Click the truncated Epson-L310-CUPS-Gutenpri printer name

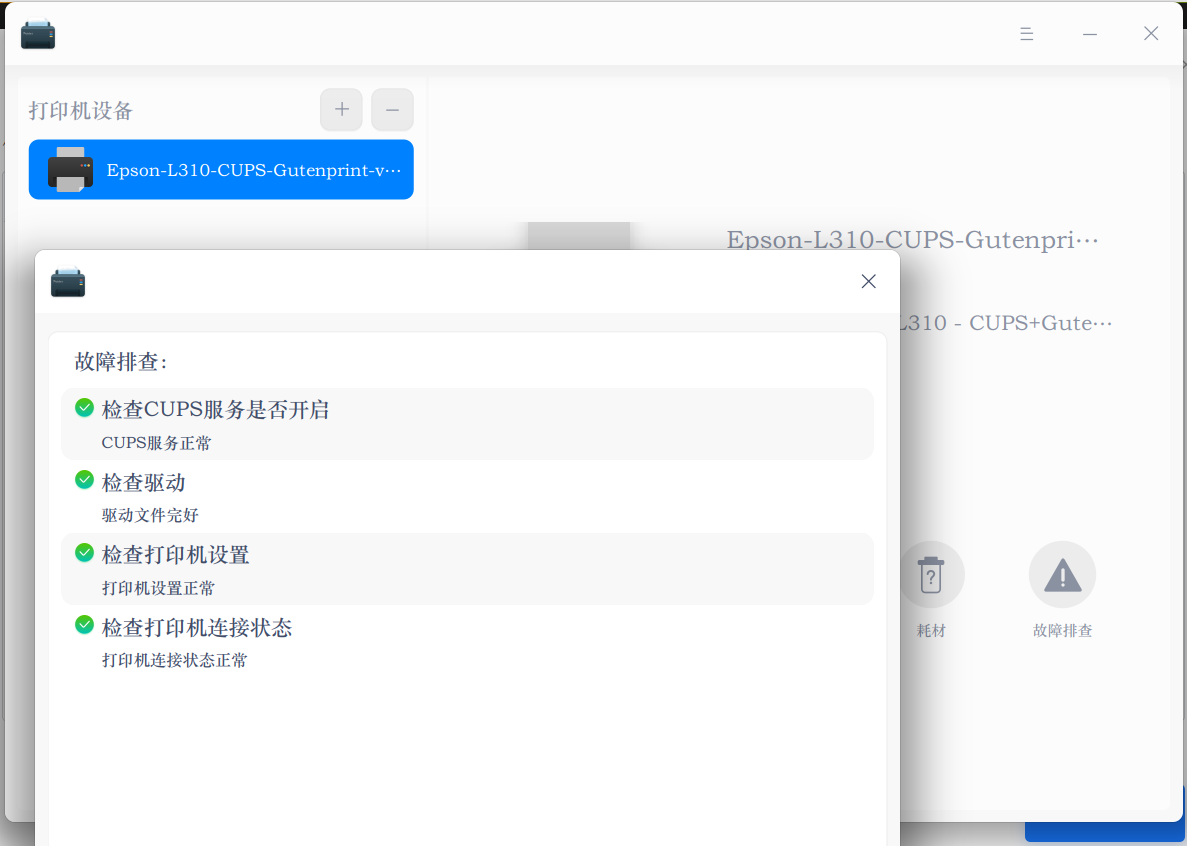coord(911,240)
